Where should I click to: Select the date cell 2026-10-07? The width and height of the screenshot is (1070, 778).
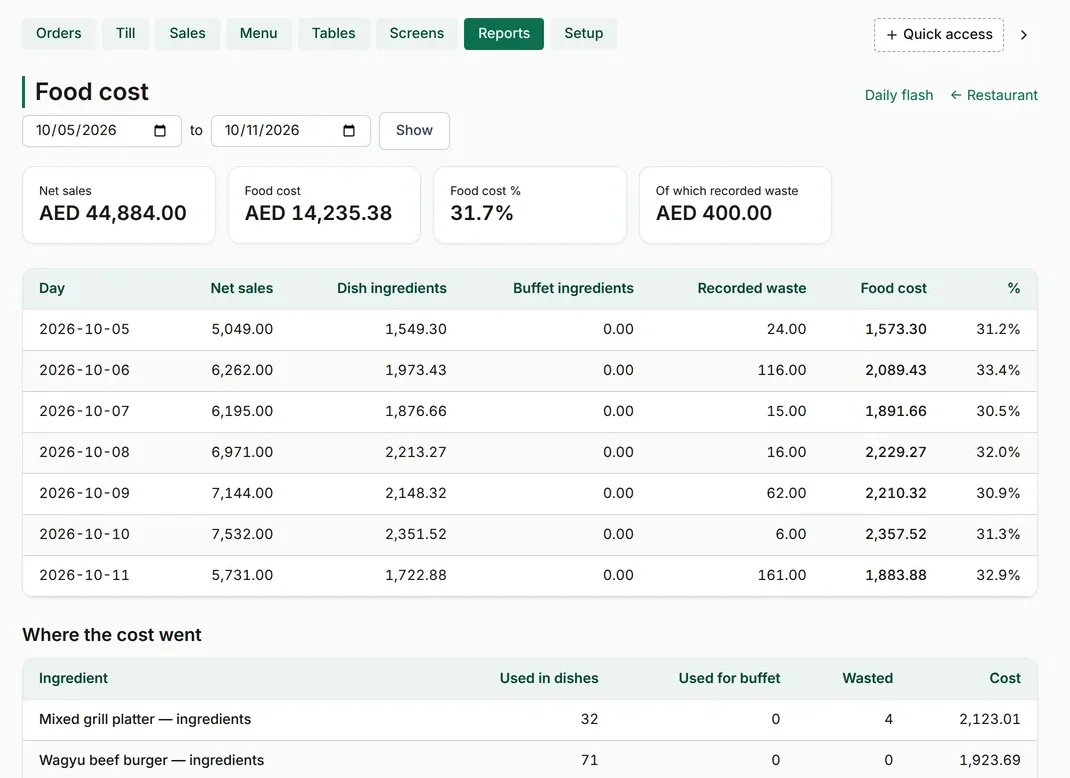tap(84, 412)
